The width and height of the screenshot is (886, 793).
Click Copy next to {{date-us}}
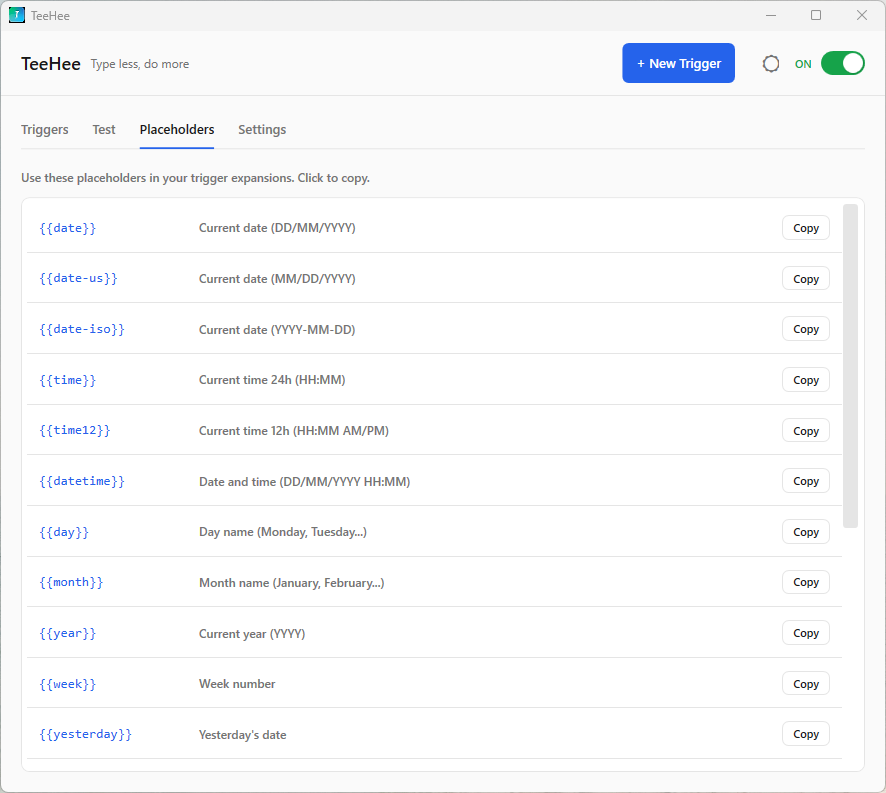(x=805, y=278)
